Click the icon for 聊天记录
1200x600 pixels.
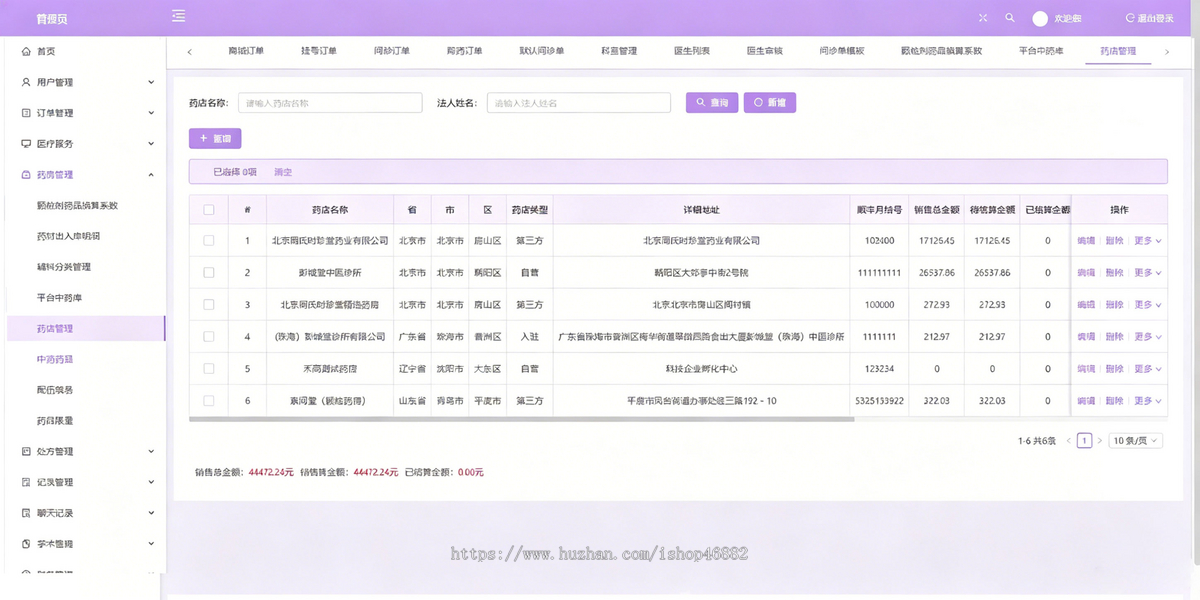tap(26, 513)
